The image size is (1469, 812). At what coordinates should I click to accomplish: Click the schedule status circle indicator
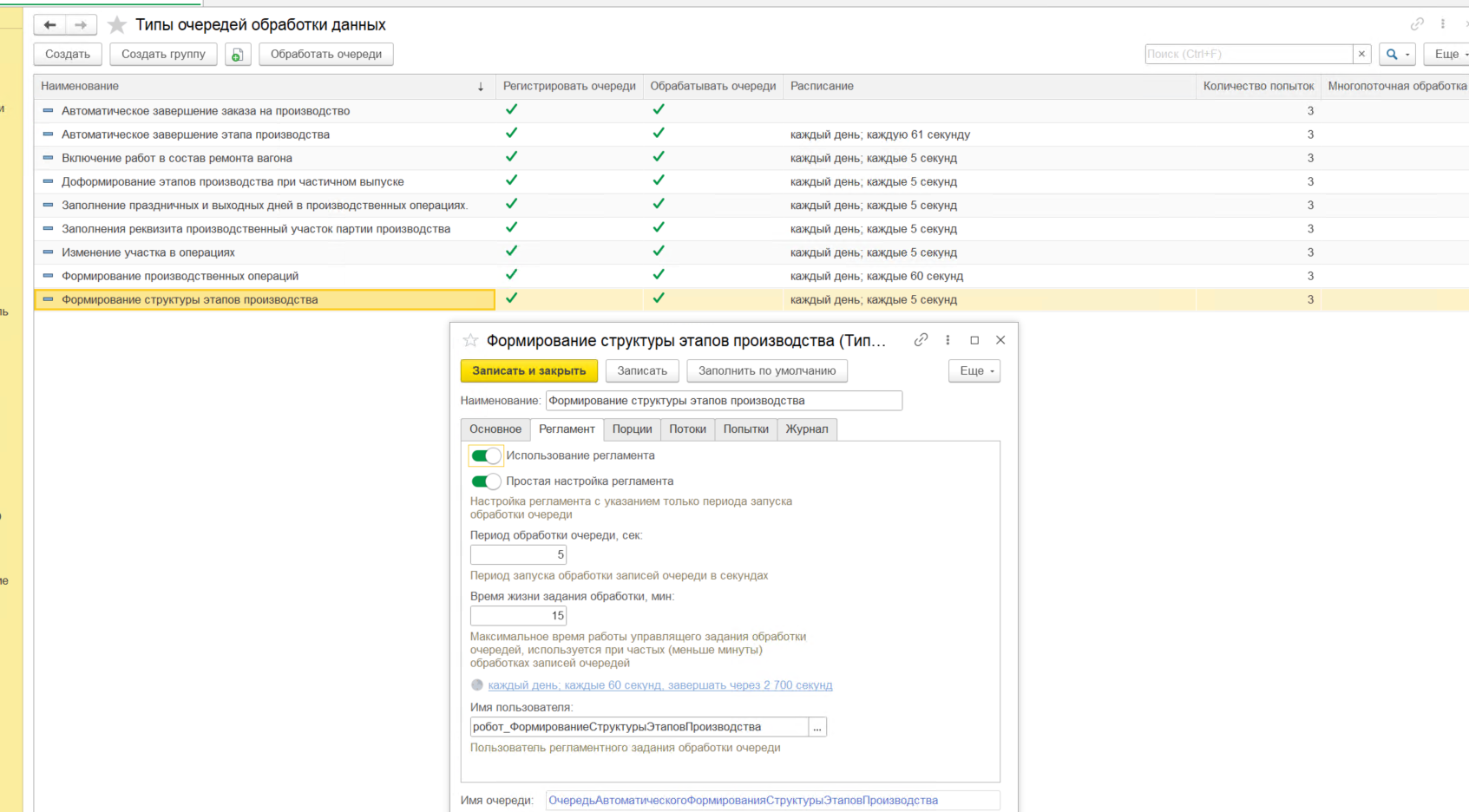pyautogui.click(x=476, y=685)
